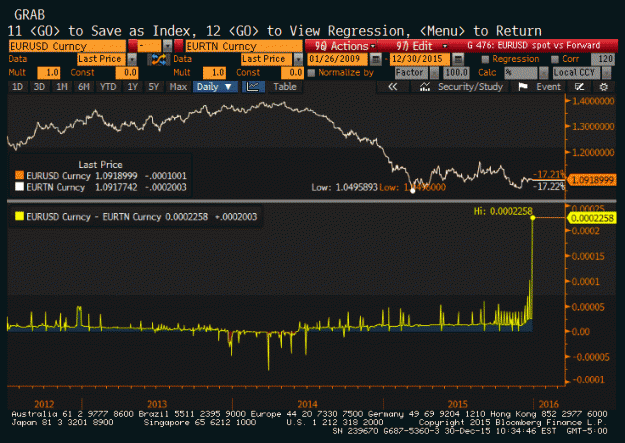The width and height of the screenshot is (625, 443).
Task: Click the correlation period 120 field
Action: tap(603, 59)
